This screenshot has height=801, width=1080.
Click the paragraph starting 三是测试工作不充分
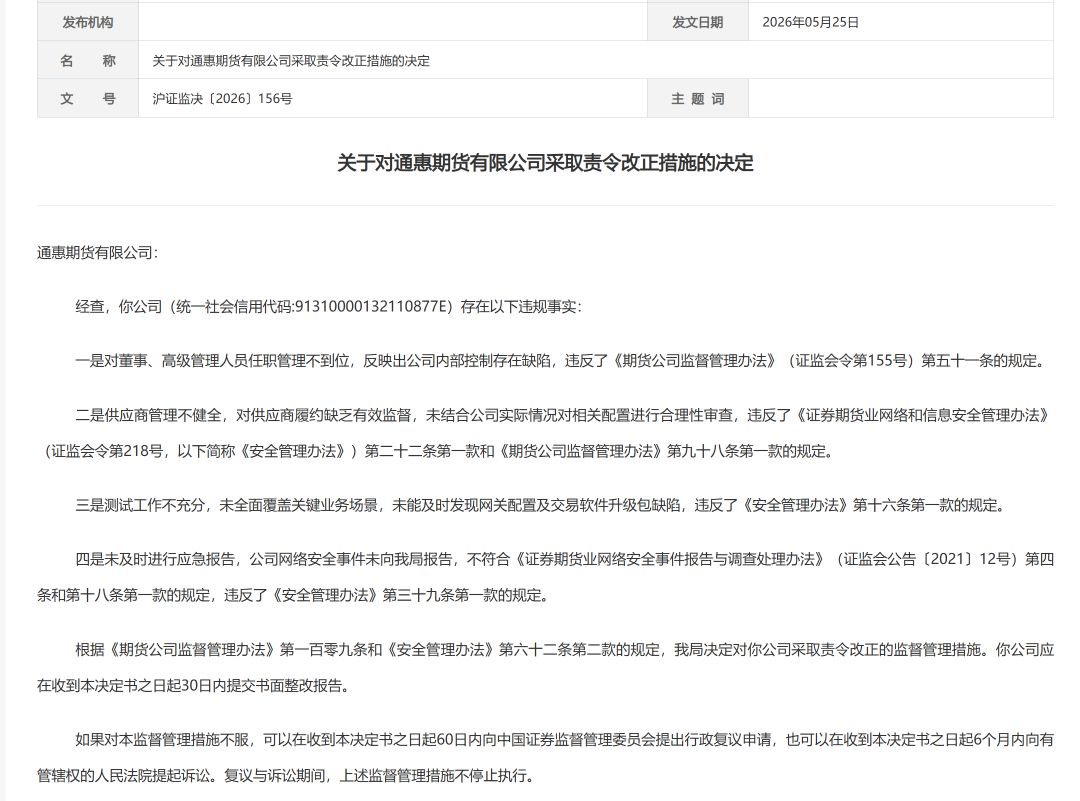click(x=542, y=505)
